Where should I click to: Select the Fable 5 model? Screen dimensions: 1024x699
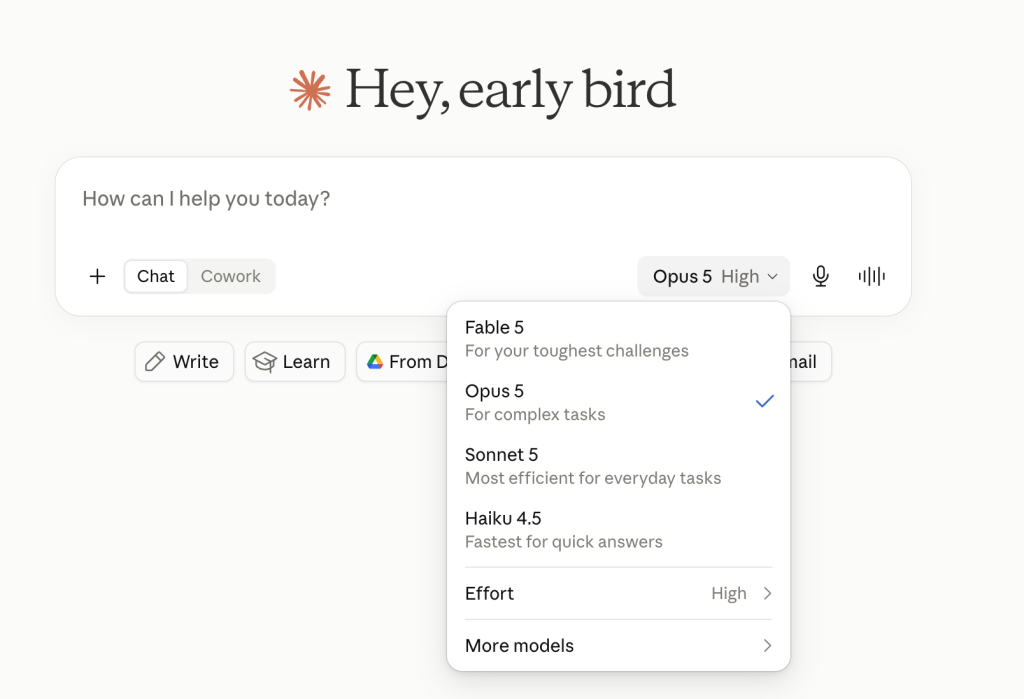tap(618, 339)
